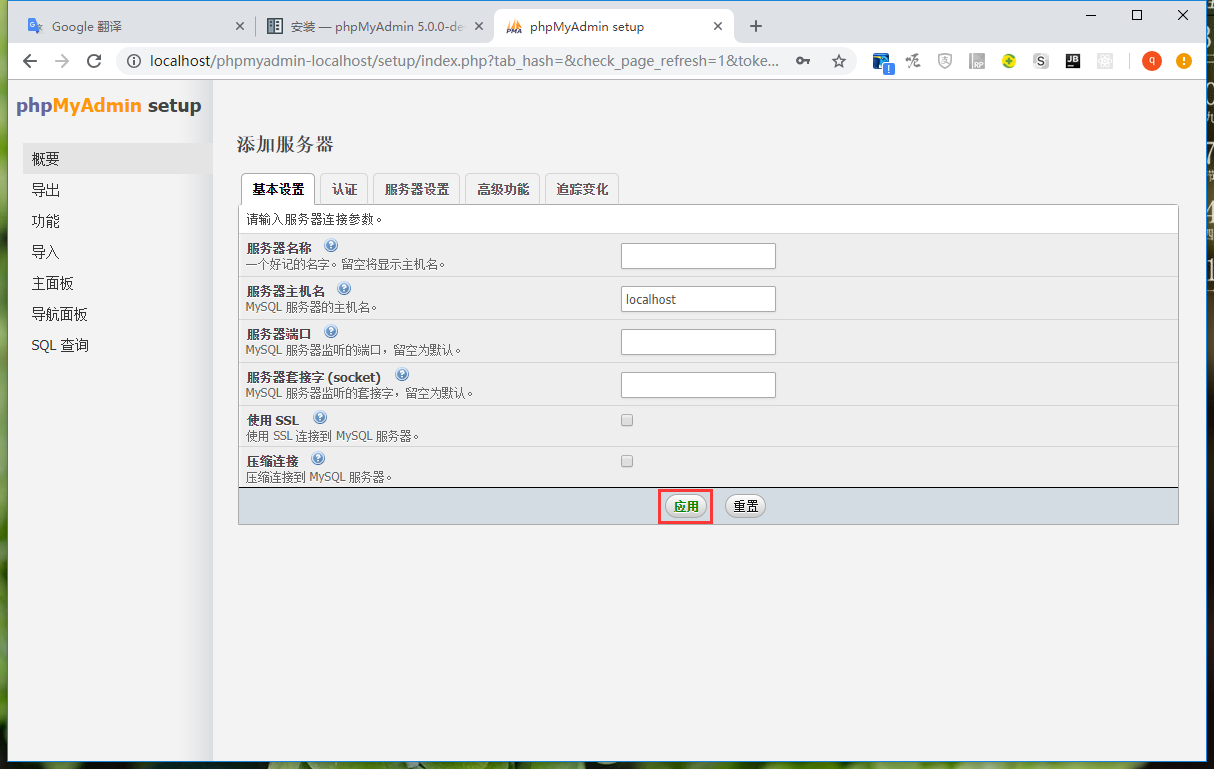1214x769 pixels.
Task: Close the phpMyAdmin setup tab
Action: [x=716, y=26]
